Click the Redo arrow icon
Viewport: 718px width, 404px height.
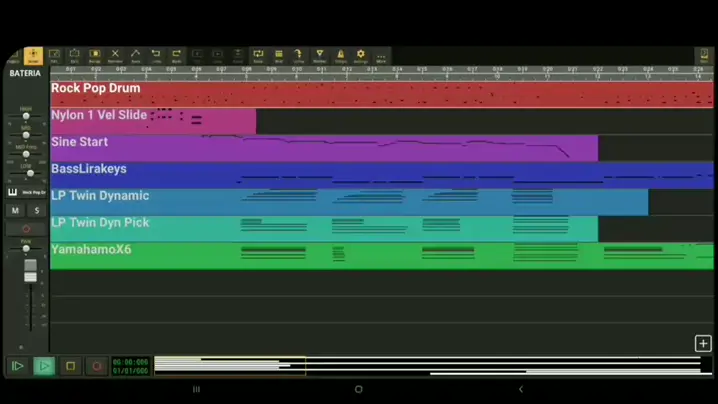click(x=176, y=55)
